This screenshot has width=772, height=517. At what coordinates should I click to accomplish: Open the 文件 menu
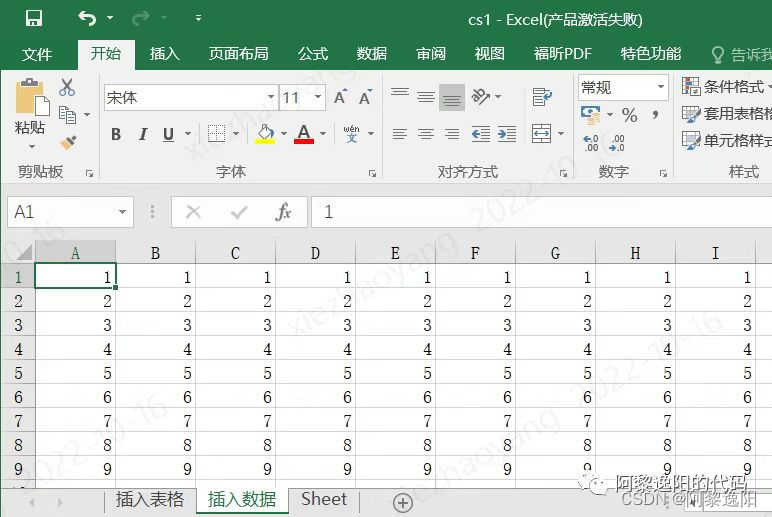pos(37,54)
